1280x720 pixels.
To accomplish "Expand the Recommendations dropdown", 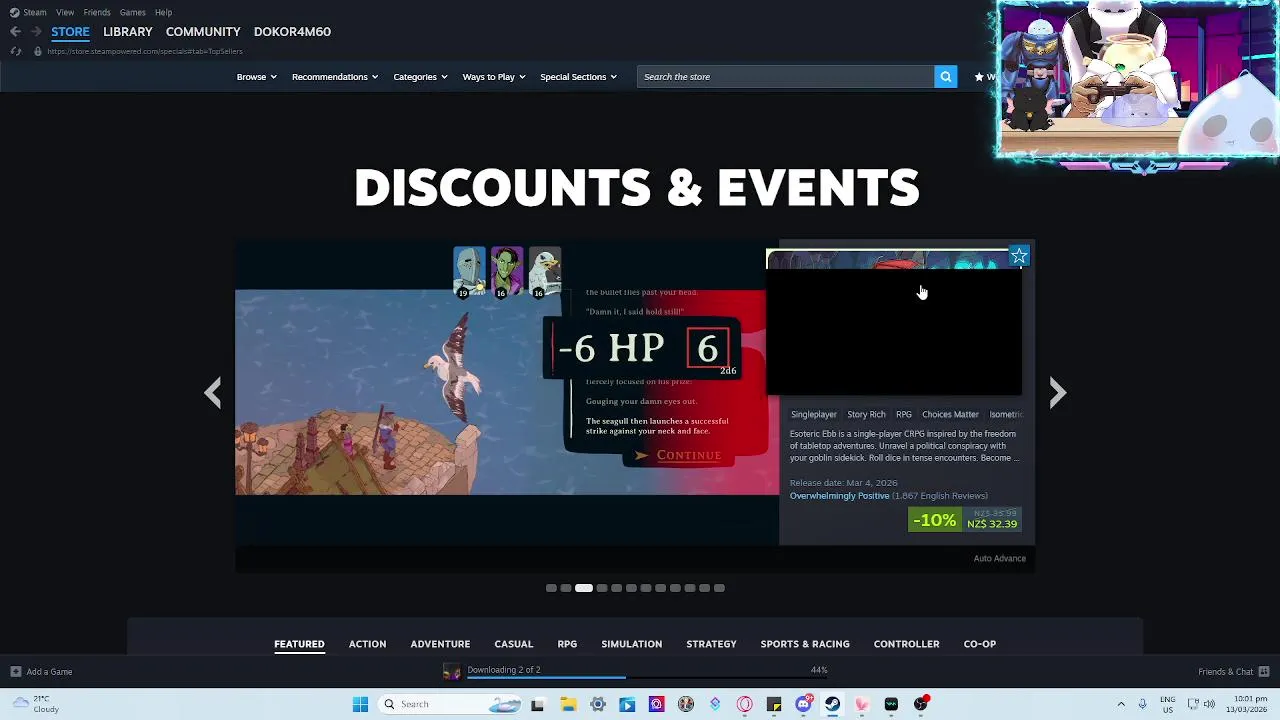I will [335, 77].
